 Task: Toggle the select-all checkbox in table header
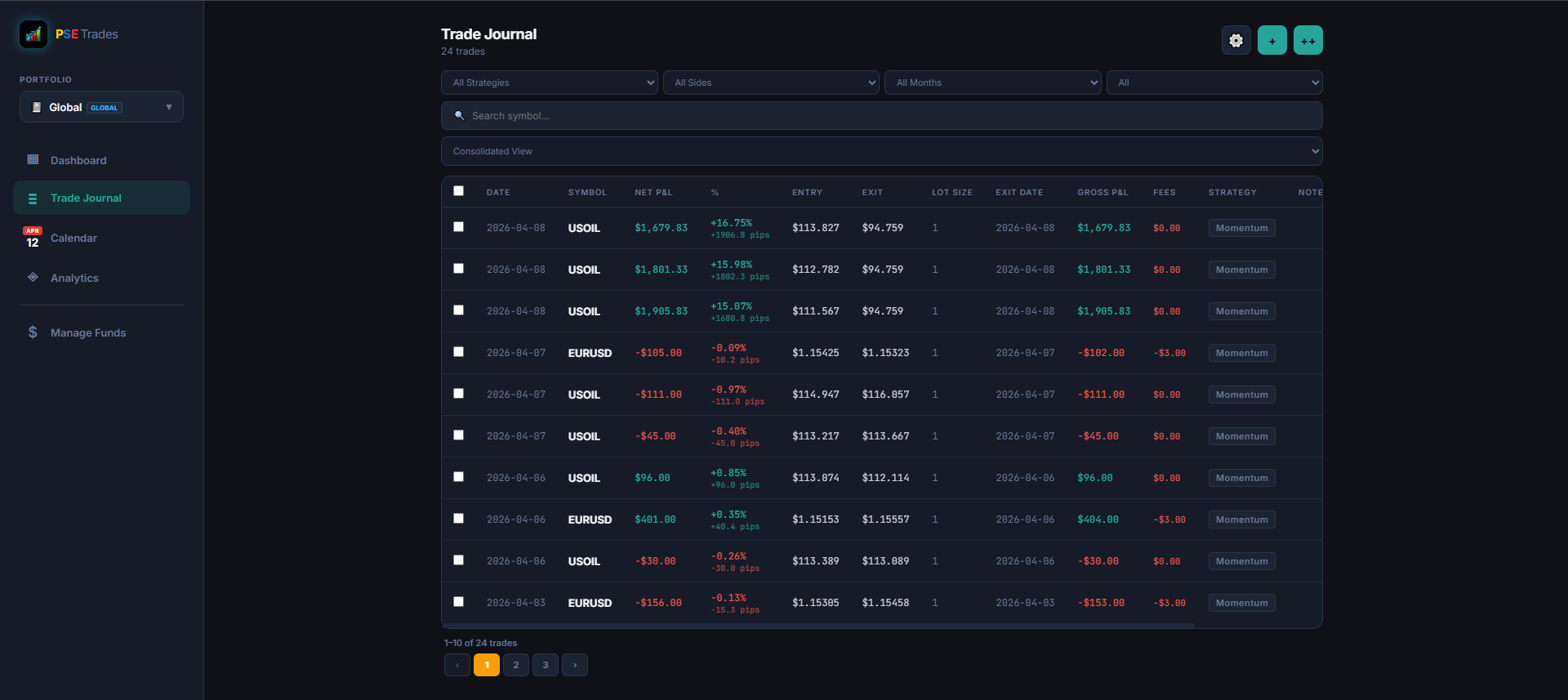point(458,191)
